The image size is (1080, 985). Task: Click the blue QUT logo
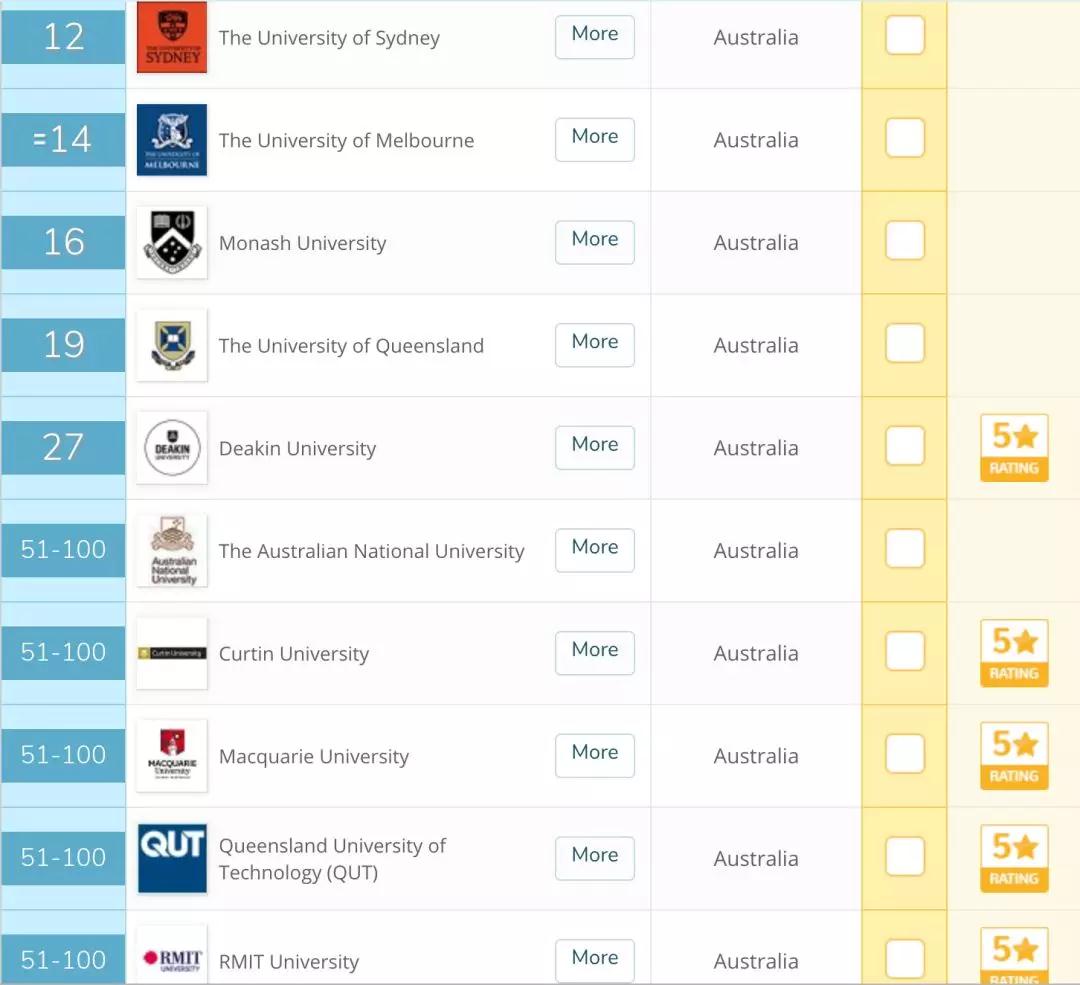click(172, 857)
